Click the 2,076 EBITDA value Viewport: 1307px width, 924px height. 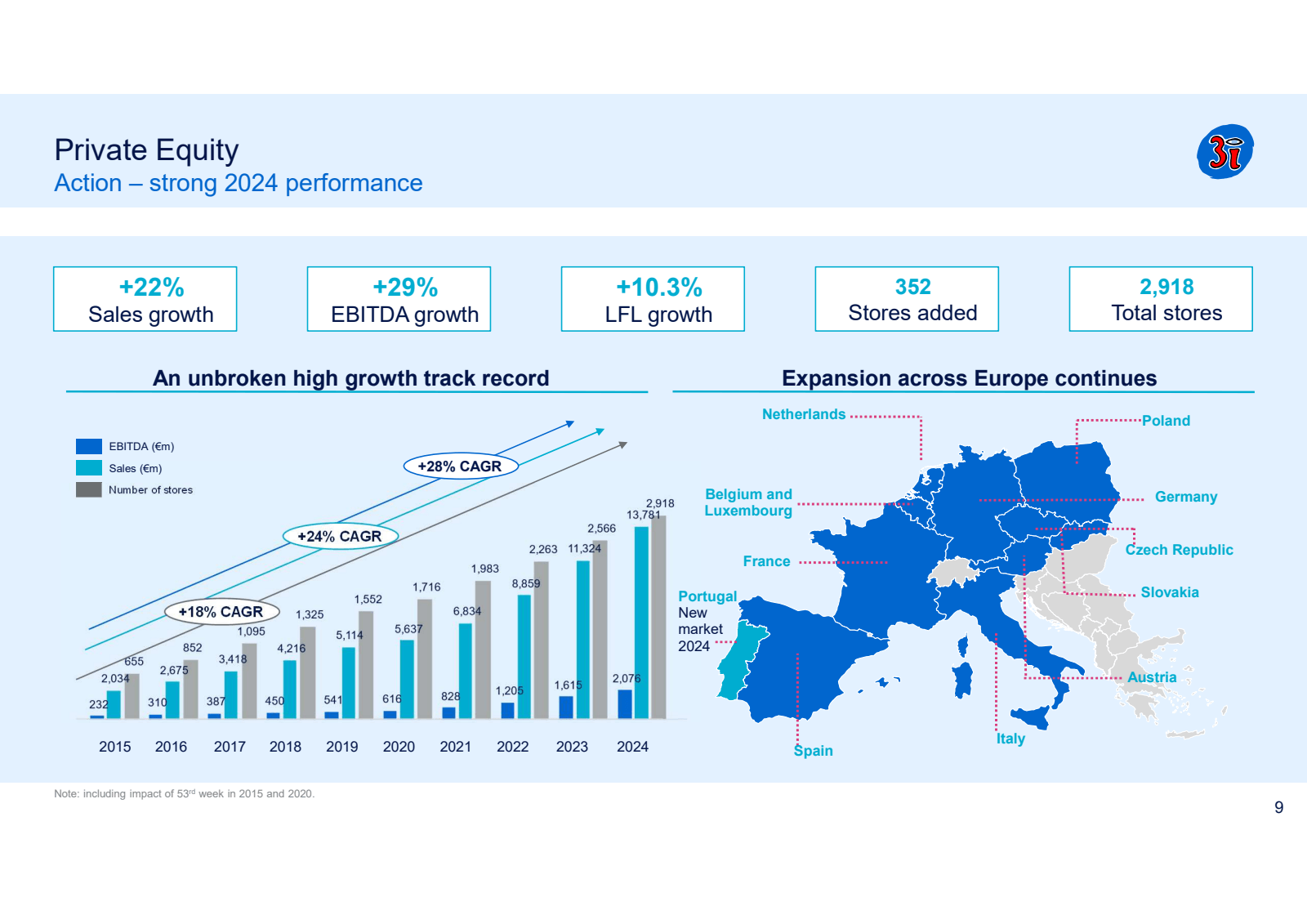coord(627,678)
